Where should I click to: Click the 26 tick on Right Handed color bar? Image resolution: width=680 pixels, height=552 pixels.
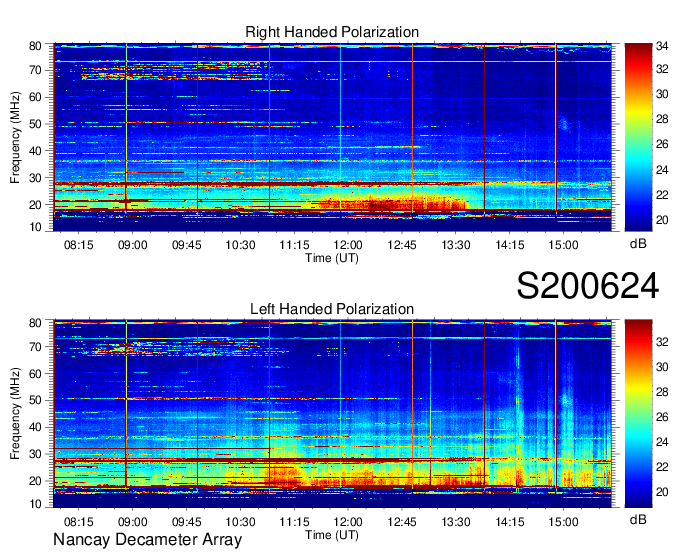coord(662,144)
